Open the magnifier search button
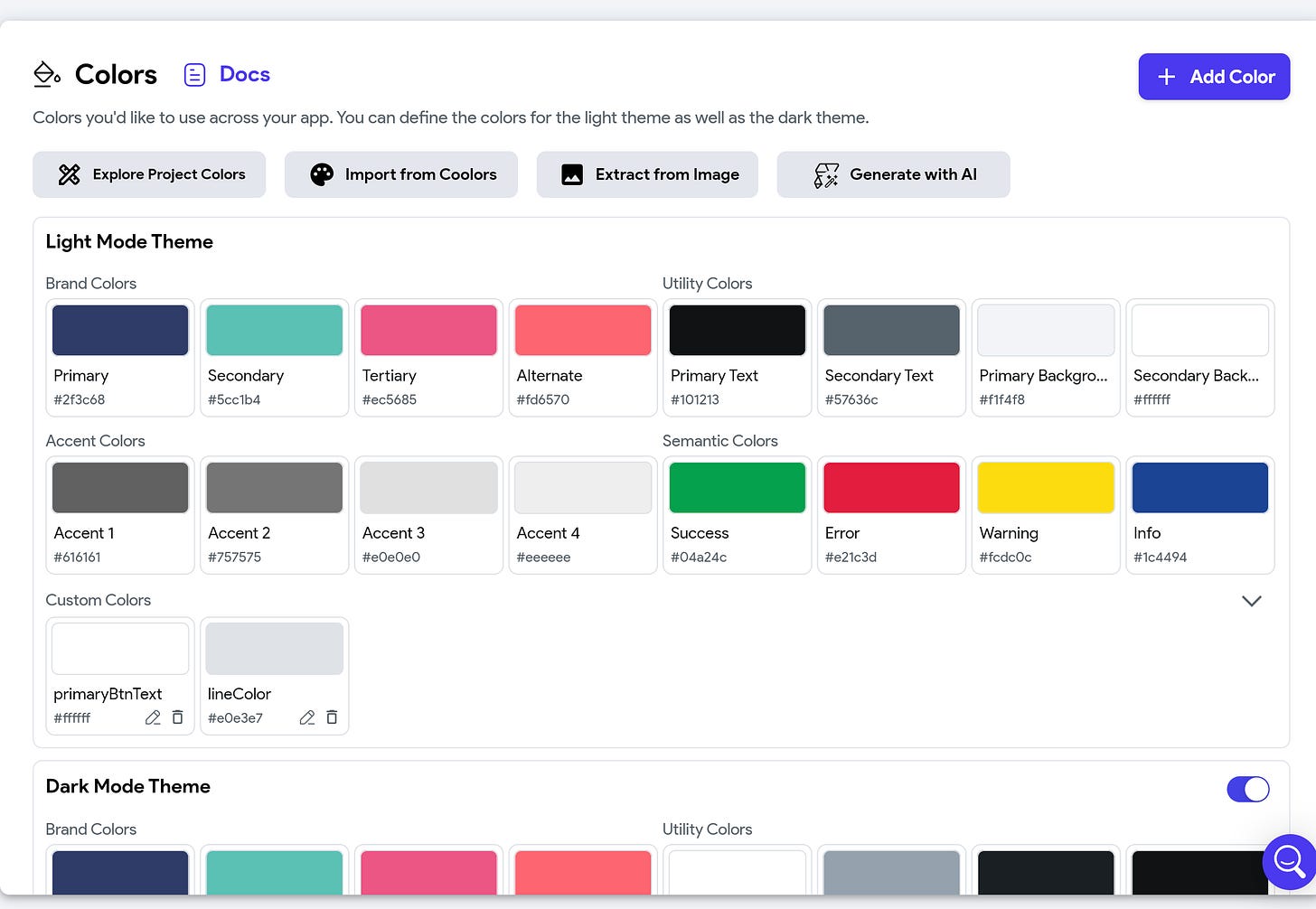 (x=1289, y=861)
